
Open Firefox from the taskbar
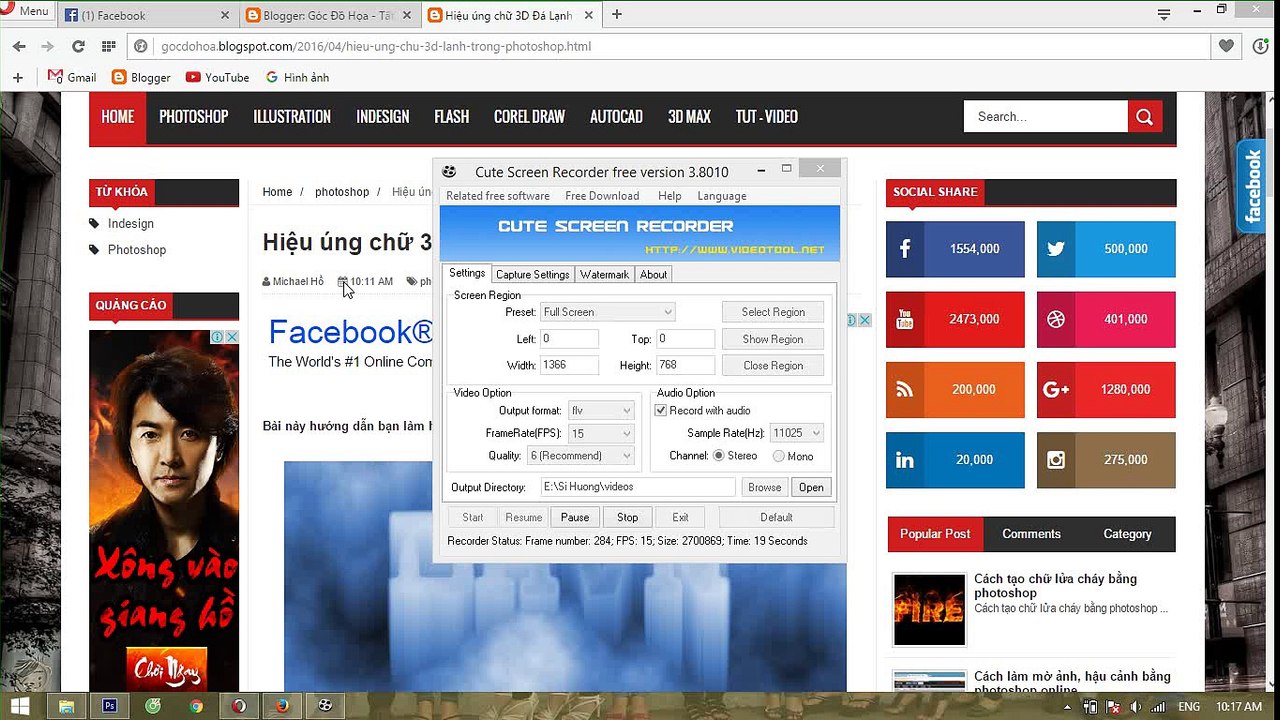click(282, 706)
